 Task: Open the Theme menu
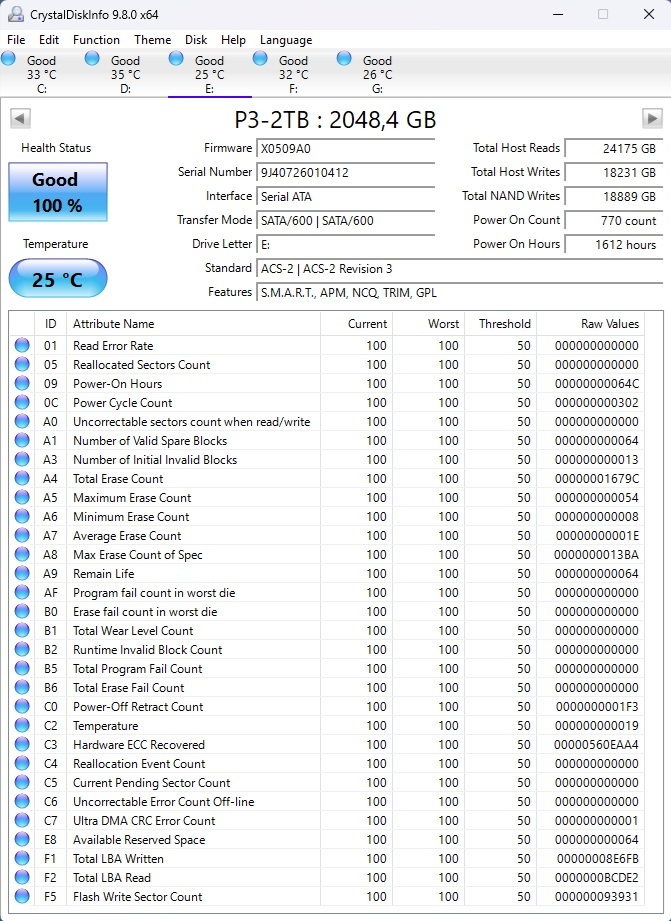pos(153,40)
